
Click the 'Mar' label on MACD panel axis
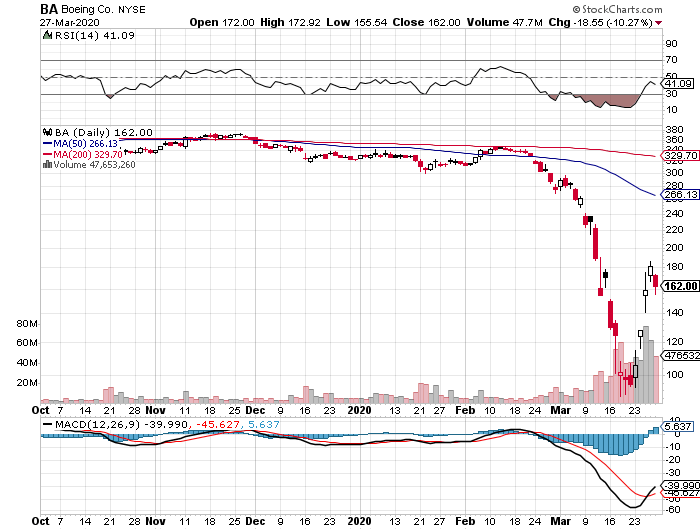tap(560, 521)
